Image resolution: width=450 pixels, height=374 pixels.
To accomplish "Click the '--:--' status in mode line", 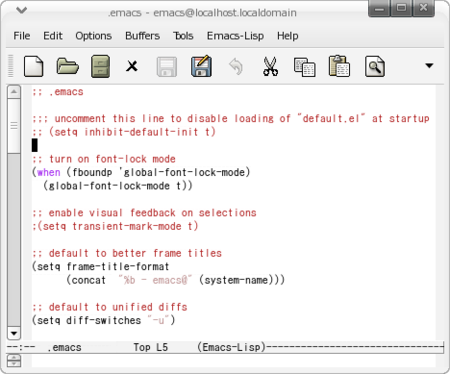I will tap(21, 347).
